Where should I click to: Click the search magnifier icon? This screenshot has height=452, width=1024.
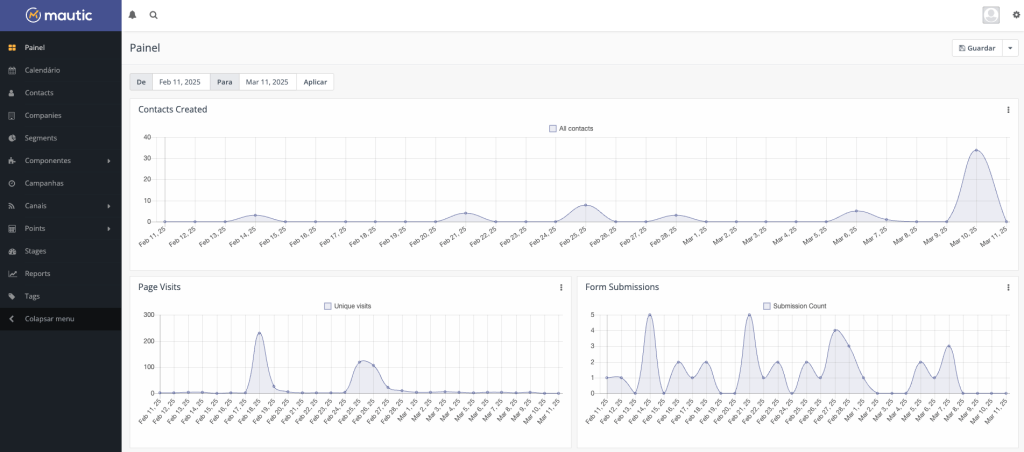click(153, 15)
